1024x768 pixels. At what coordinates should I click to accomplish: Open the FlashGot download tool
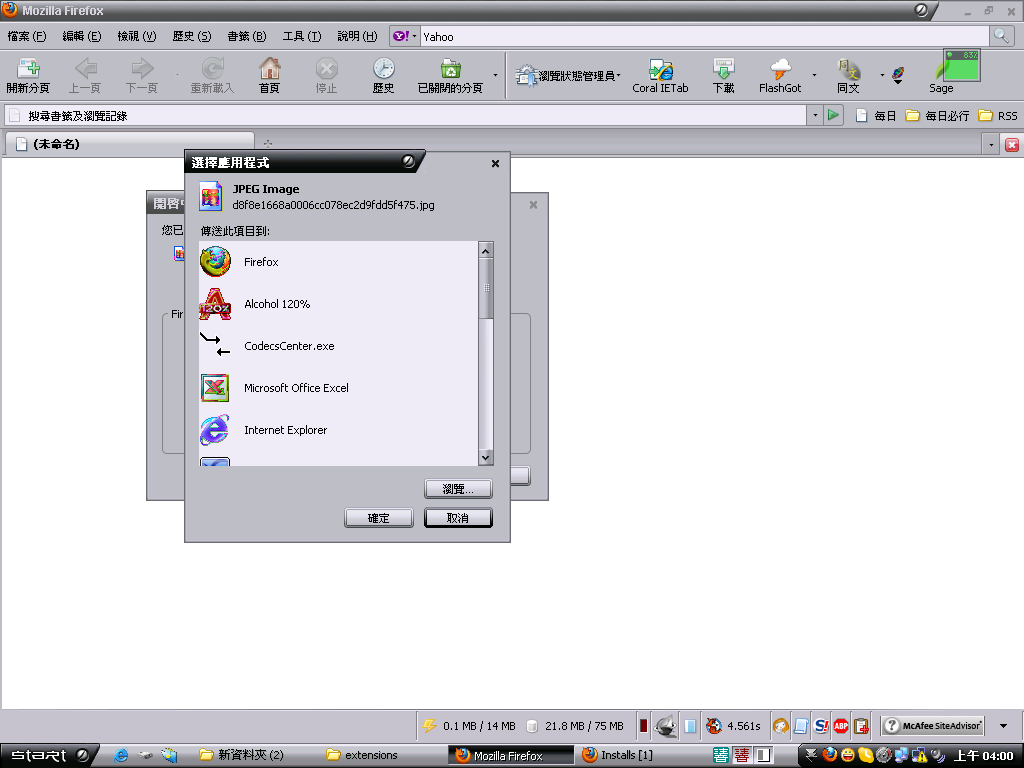780,76
